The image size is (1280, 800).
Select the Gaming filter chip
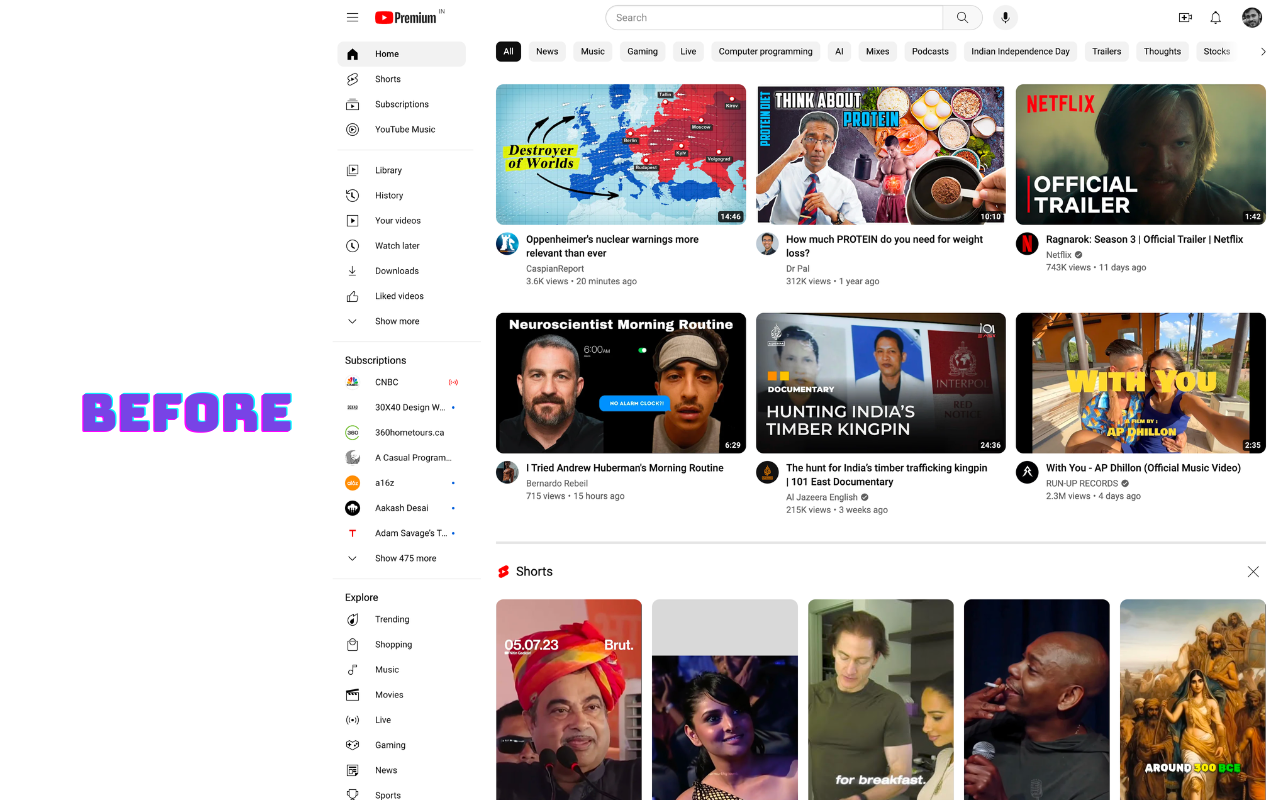642,51
